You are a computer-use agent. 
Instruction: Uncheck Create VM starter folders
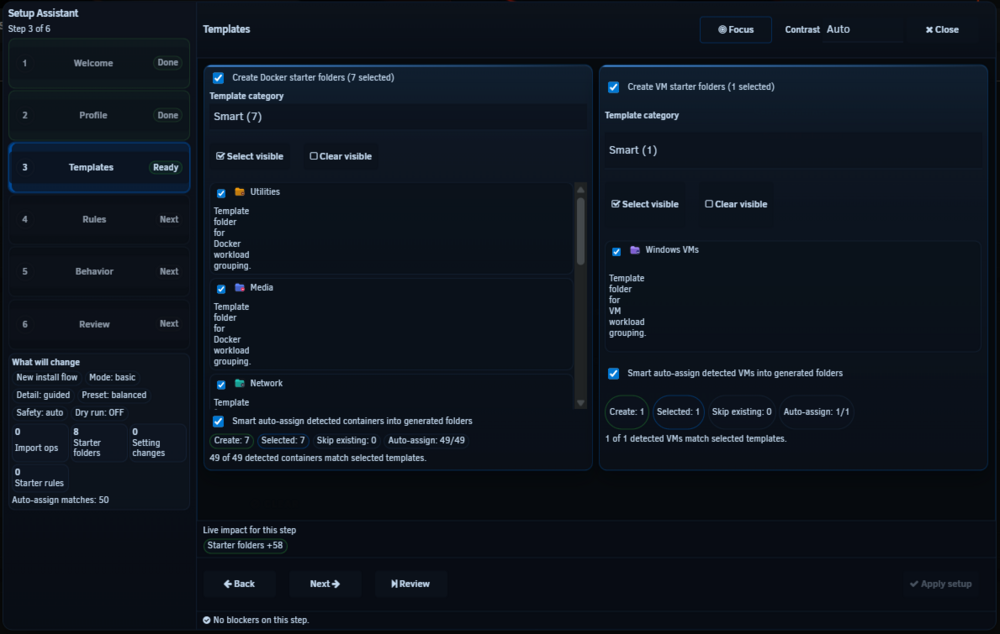pyautogui.click(x=614, y=87)
